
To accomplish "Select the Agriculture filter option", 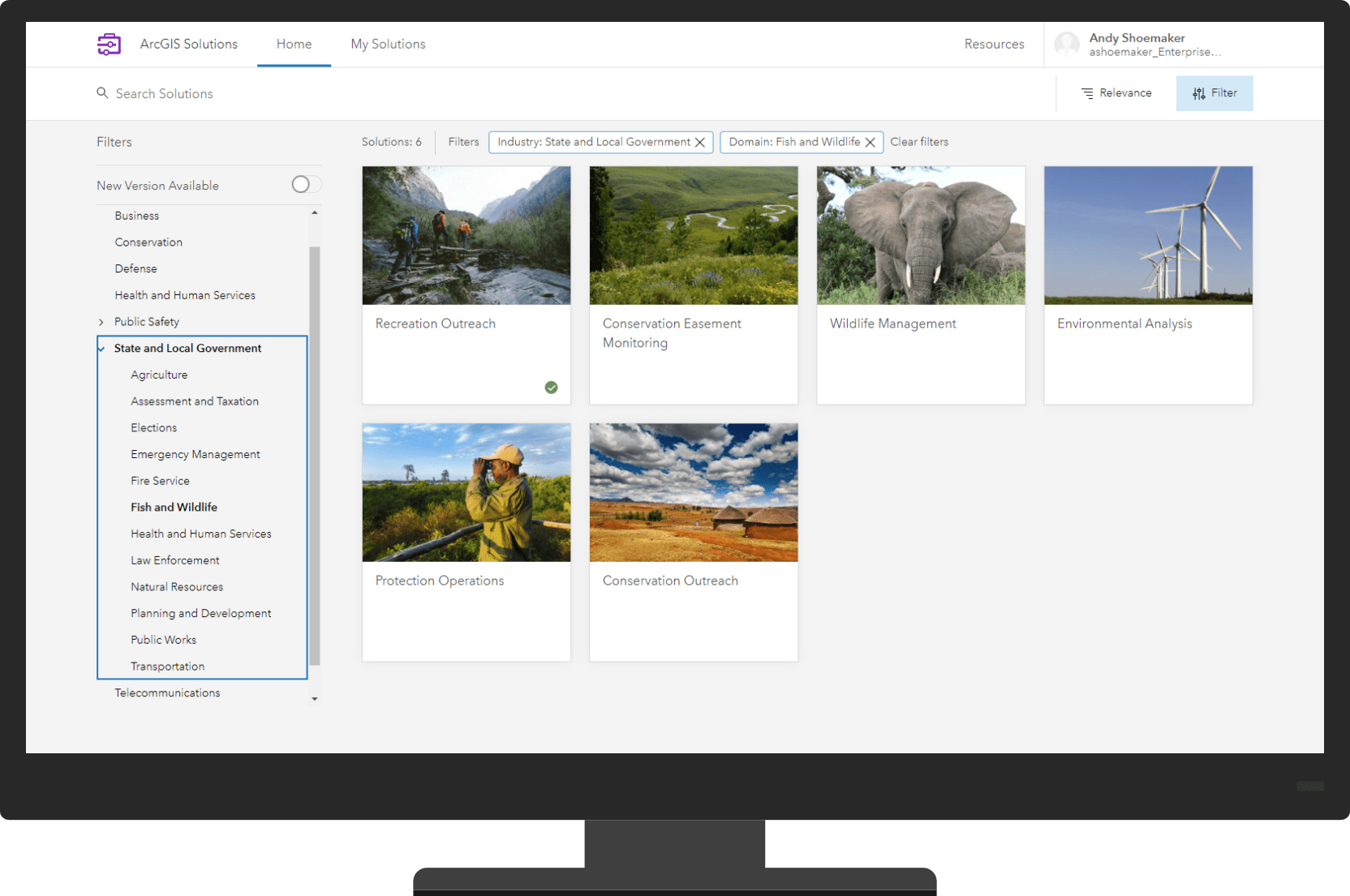I will tap(159, 375).
